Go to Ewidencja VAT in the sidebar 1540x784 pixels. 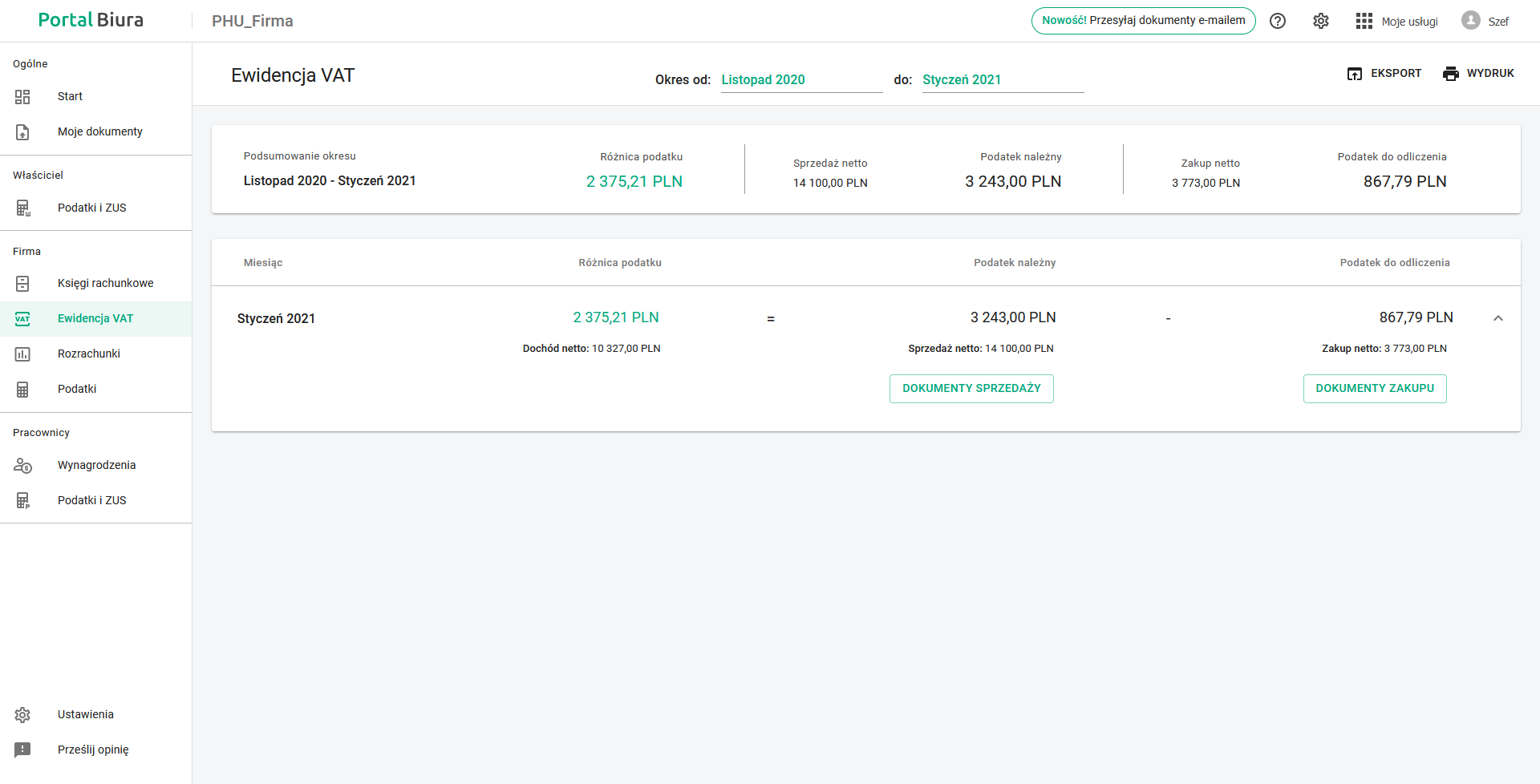click(x=95, y=319)
